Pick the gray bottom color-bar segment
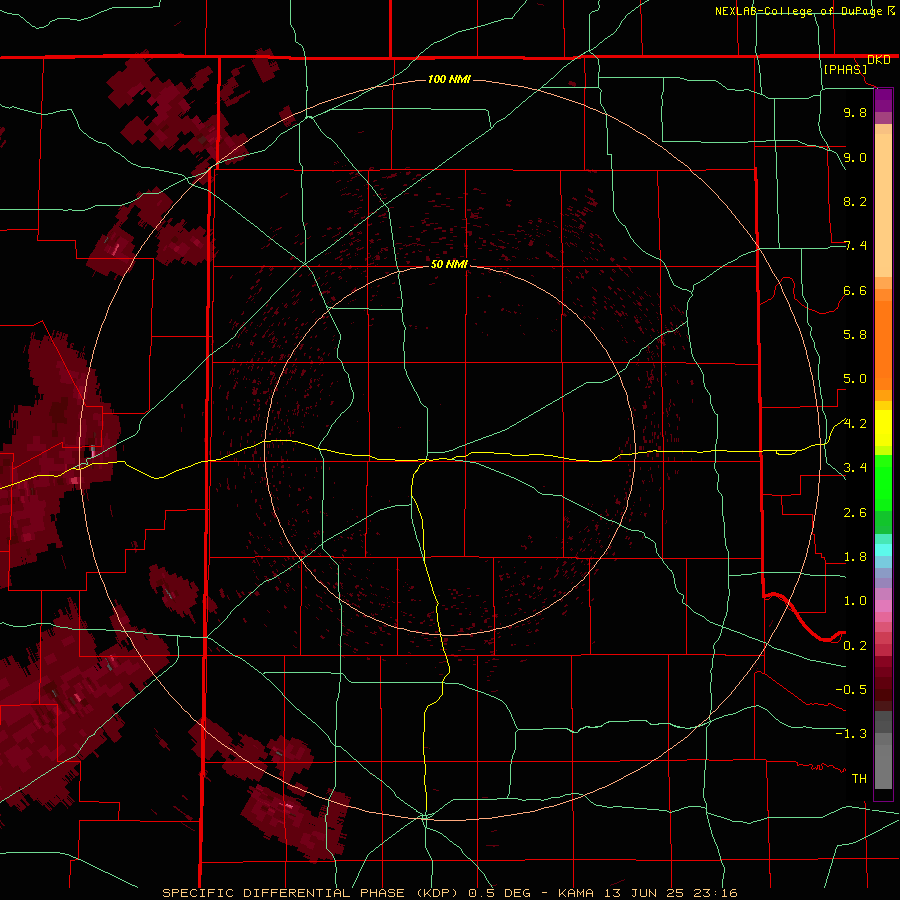900x900 pixels. (883, 766)
